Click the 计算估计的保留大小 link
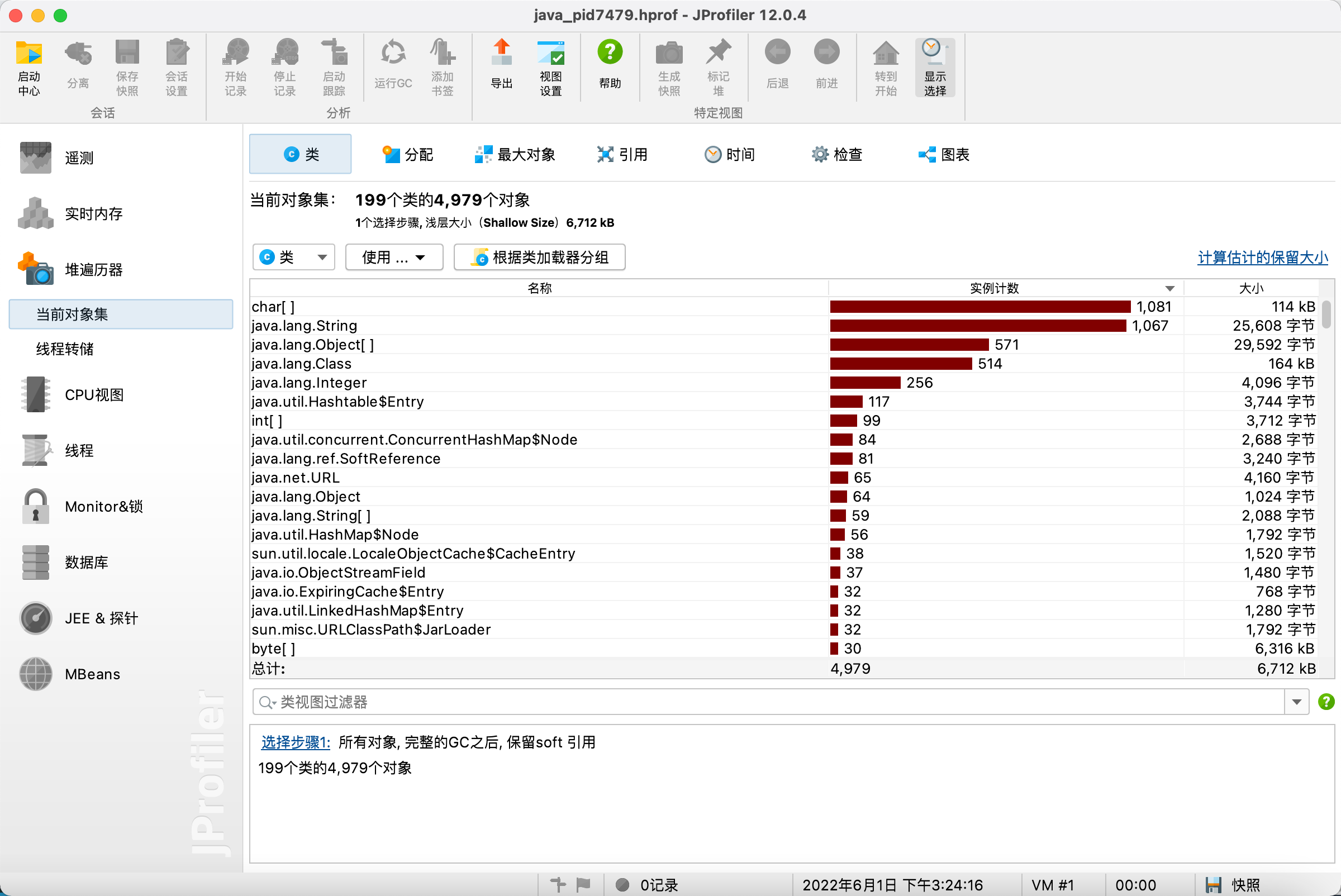Screen dimensions: 1341x896 click(x=1262, y=257)
